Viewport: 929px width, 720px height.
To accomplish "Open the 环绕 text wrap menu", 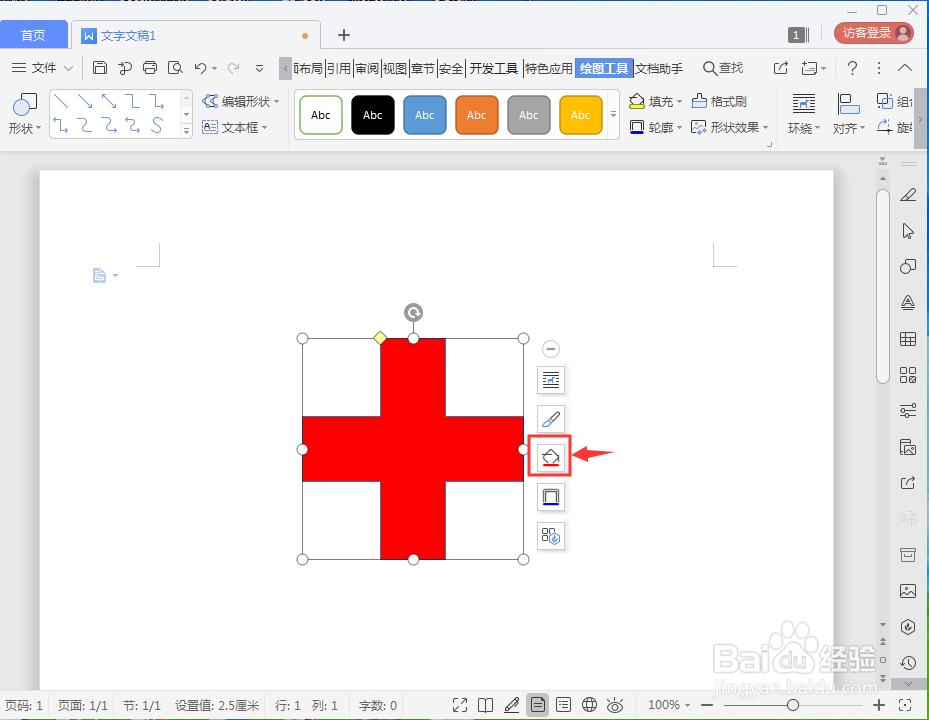I will (x=803, y=114).
